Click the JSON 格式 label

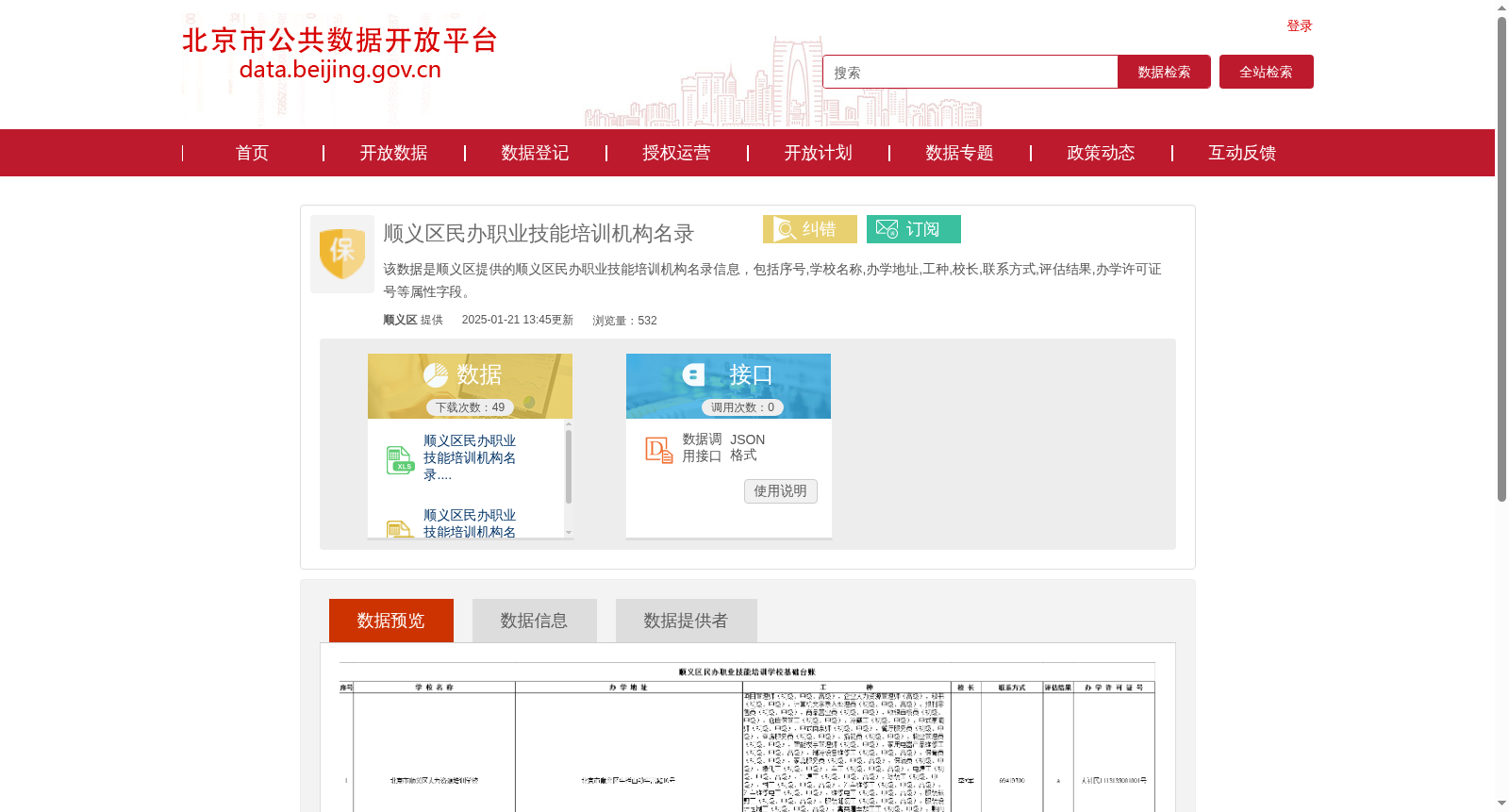748,448
